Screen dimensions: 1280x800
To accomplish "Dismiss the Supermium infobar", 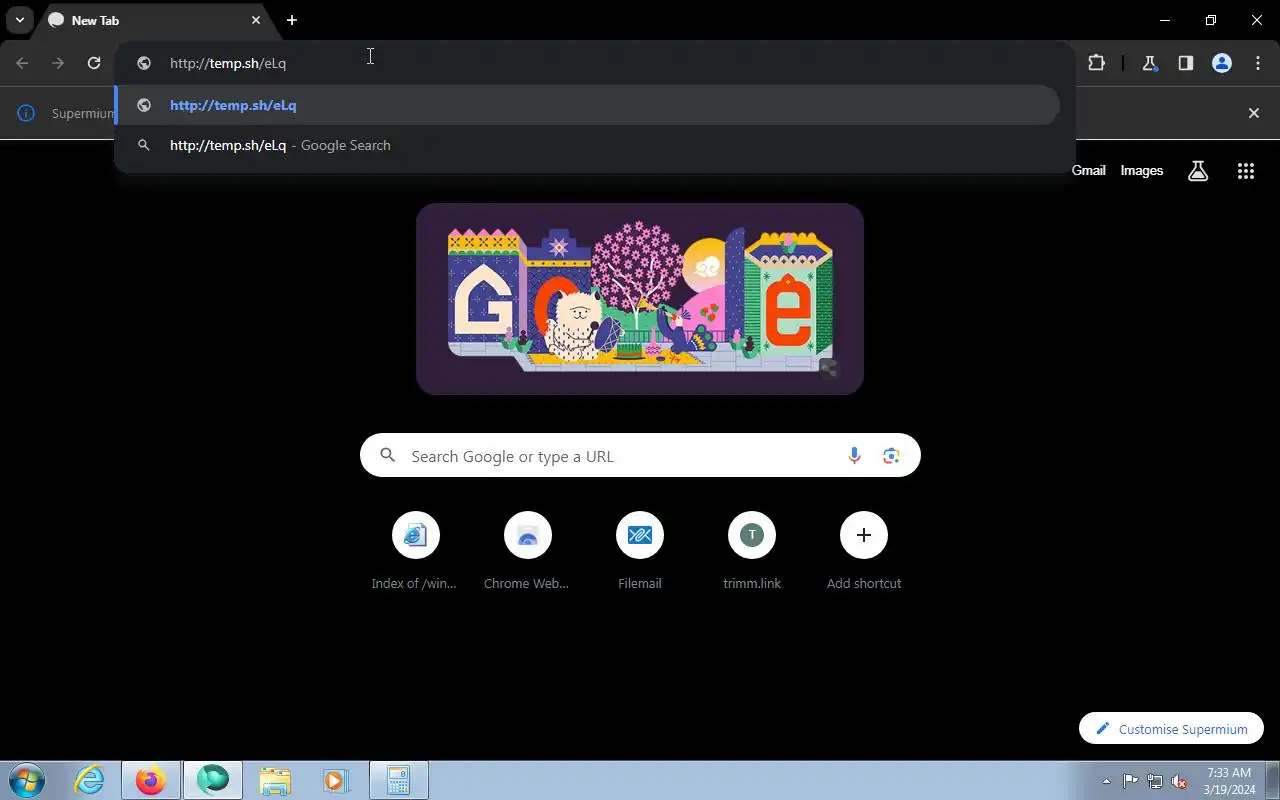I will click(1254, 113).
